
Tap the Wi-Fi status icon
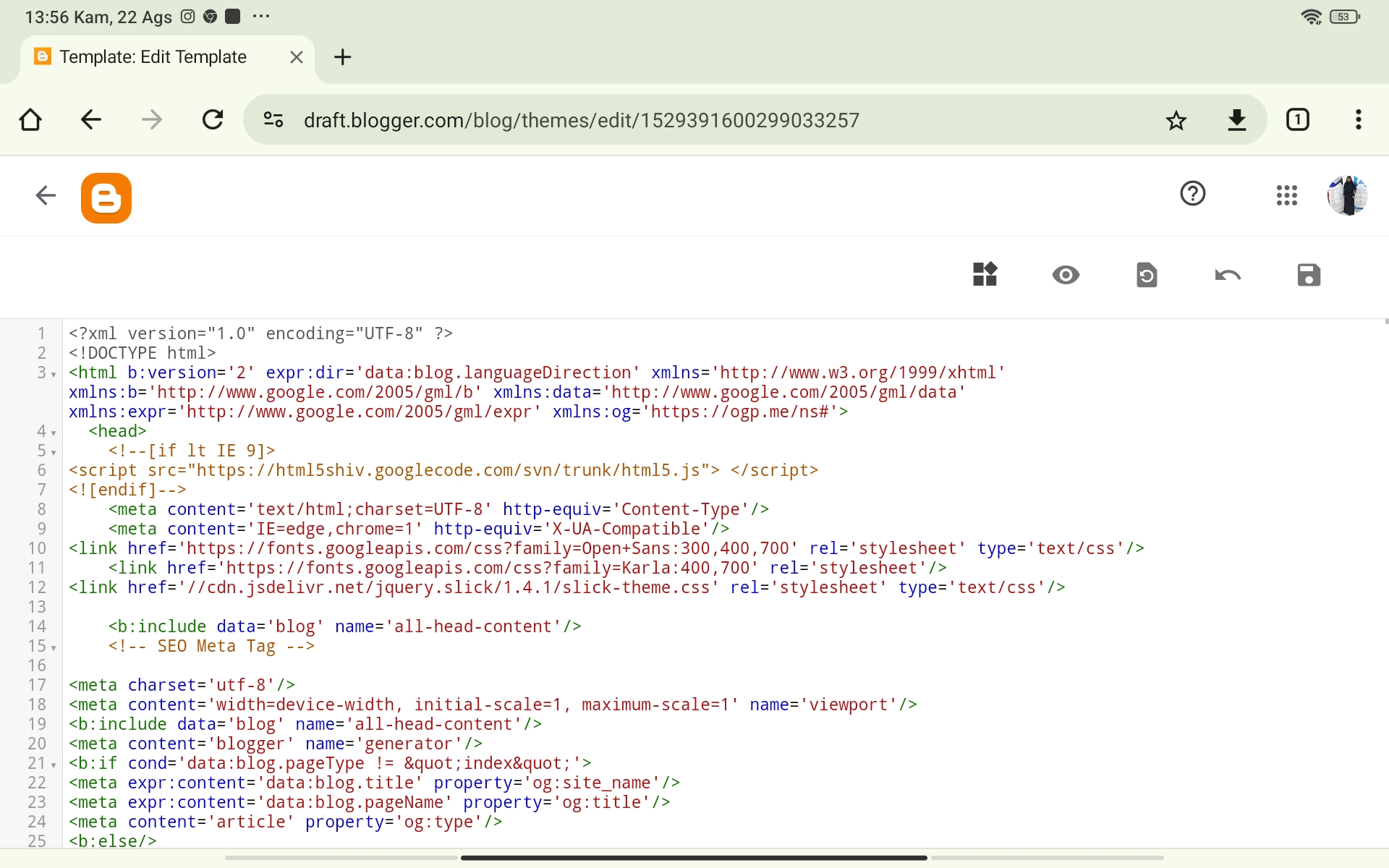(1312, 17)
